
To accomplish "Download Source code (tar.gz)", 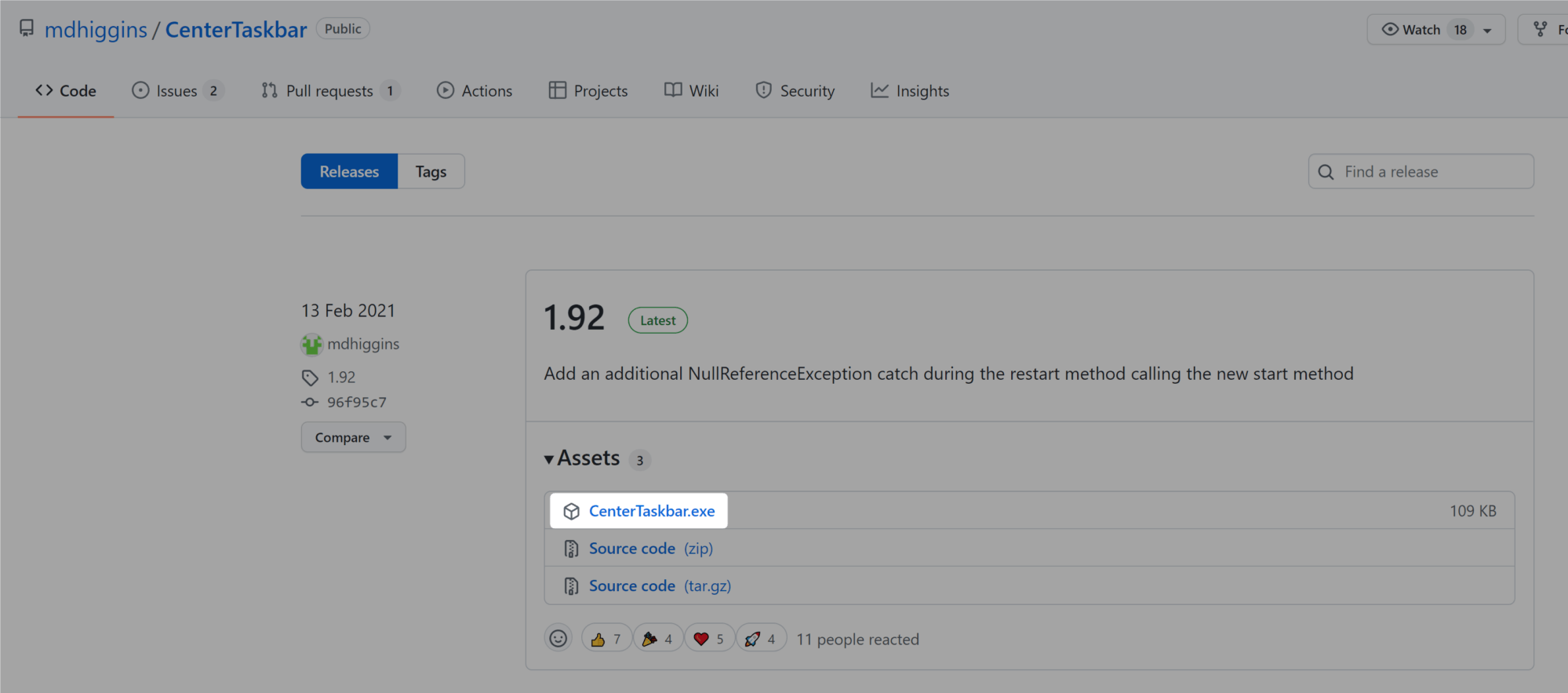I will coord(660,586).
